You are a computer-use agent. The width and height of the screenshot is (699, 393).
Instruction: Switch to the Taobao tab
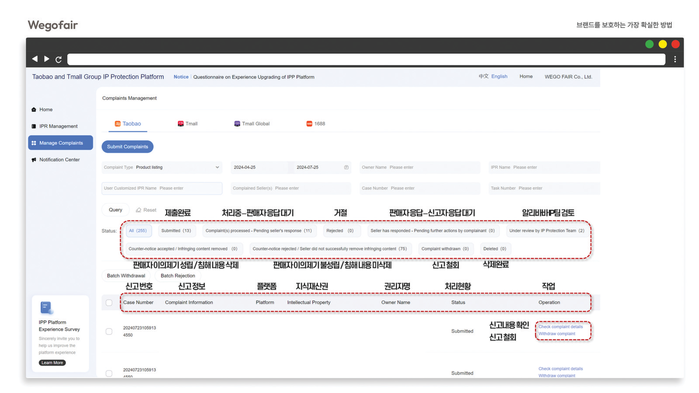128,124
